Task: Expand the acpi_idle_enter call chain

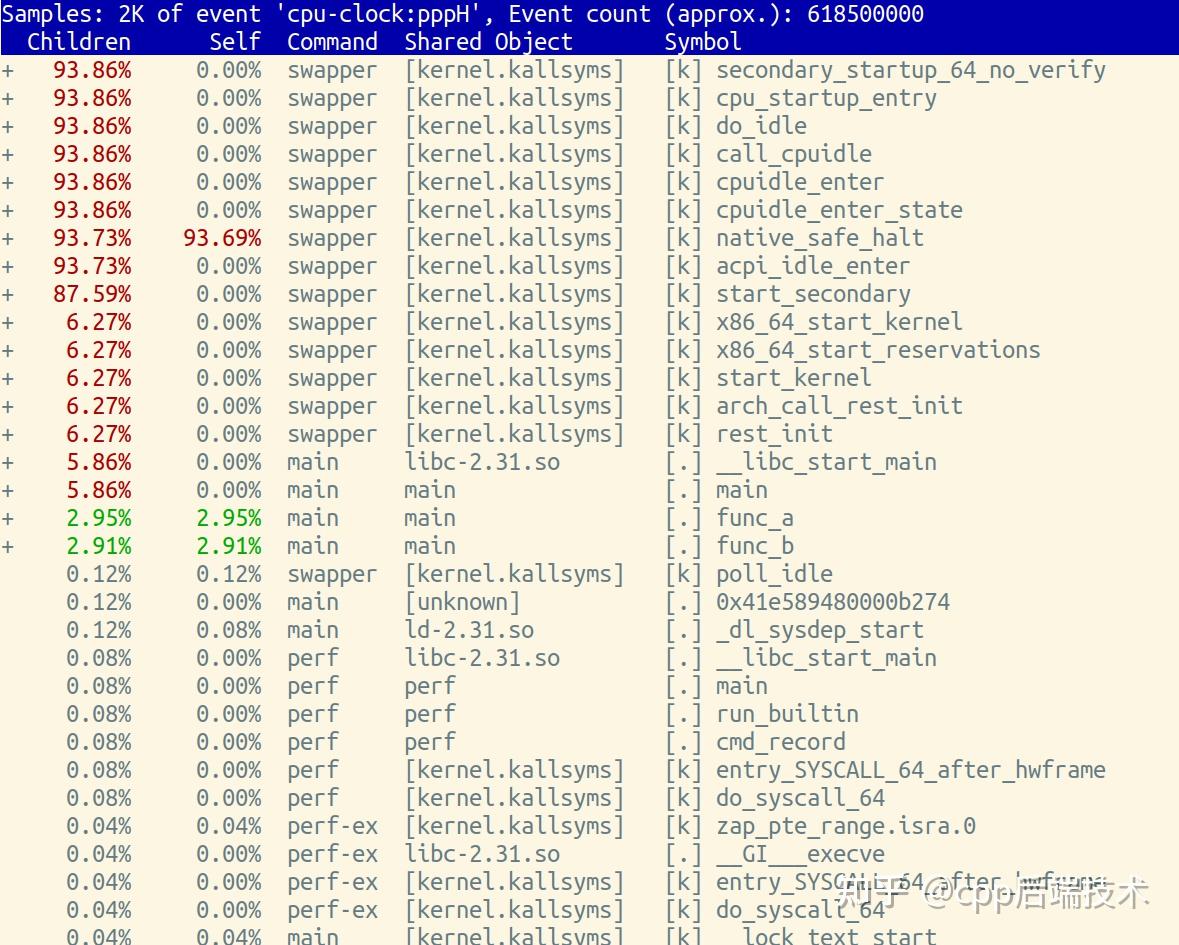Action: (8, 266)
